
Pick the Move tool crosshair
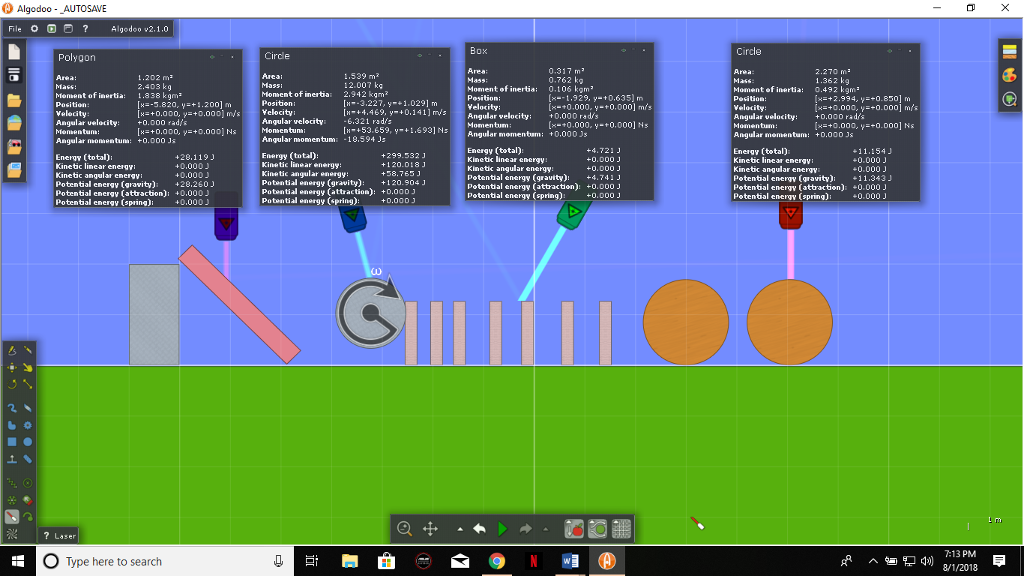click(12, 368)
